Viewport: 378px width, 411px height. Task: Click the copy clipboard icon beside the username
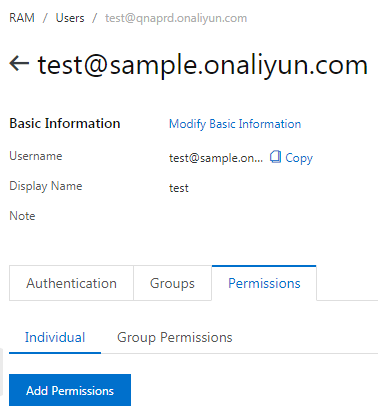(275, 156)
